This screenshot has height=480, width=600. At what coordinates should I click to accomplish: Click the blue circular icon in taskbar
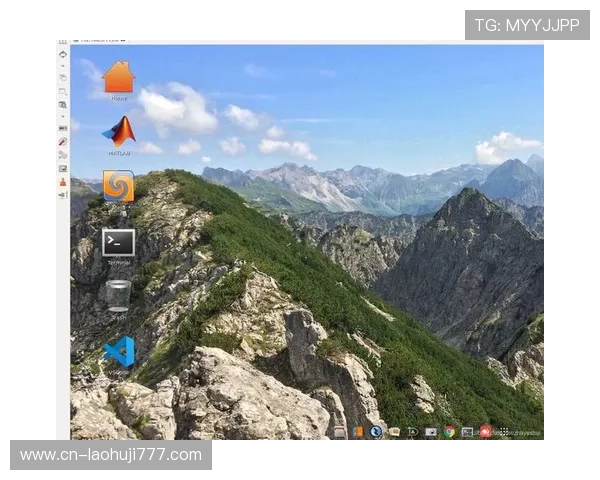click(376, 432)
